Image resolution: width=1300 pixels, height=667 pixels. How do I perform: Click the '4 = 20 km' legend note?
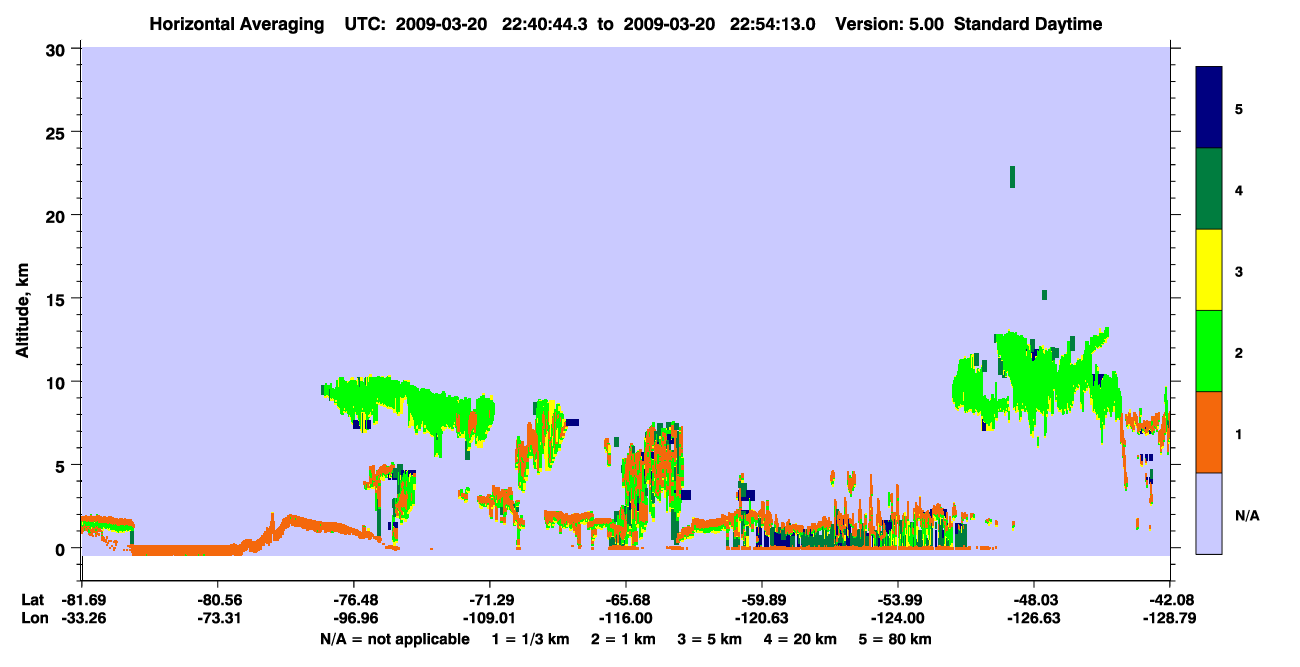point(800,639)
